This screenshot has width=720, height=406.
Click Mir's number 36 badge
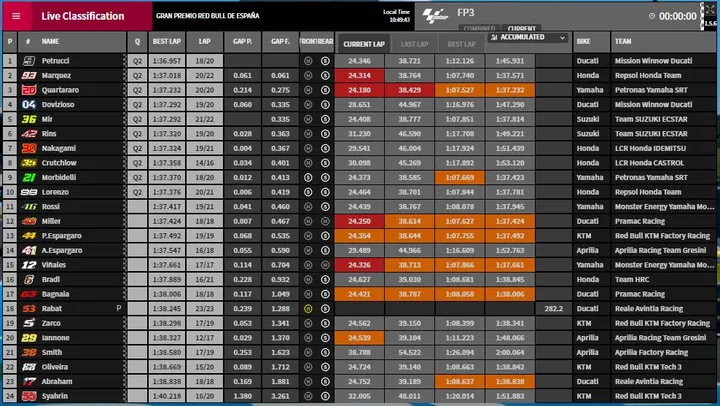coord(29,119)
